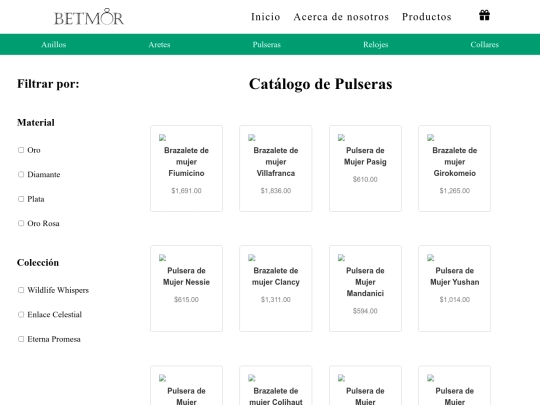Click broken image of Brazalete Clancy
The image size is (540, 405).
point(252,258)
